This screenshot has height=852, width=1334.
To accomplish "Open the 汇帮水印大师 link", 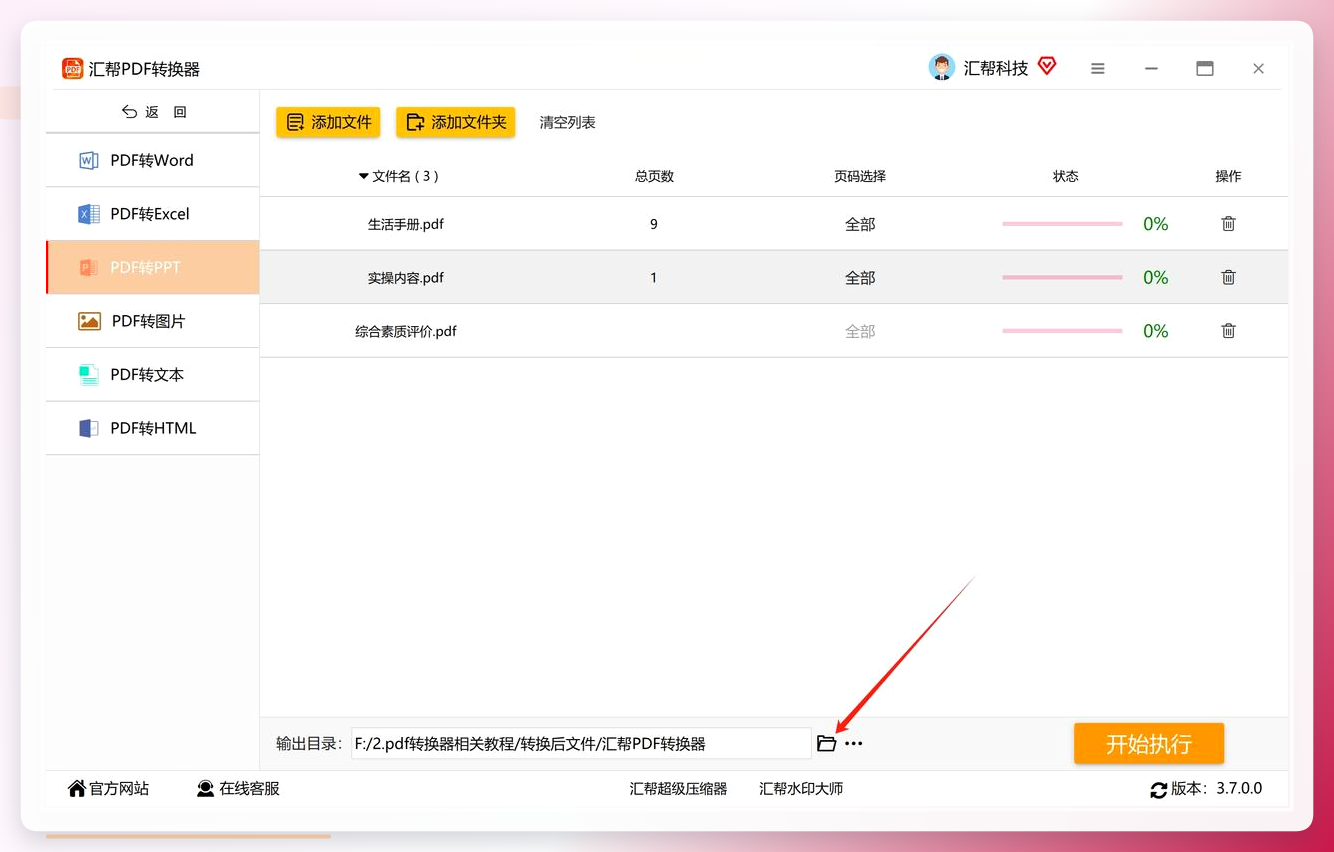I will 801,789.
